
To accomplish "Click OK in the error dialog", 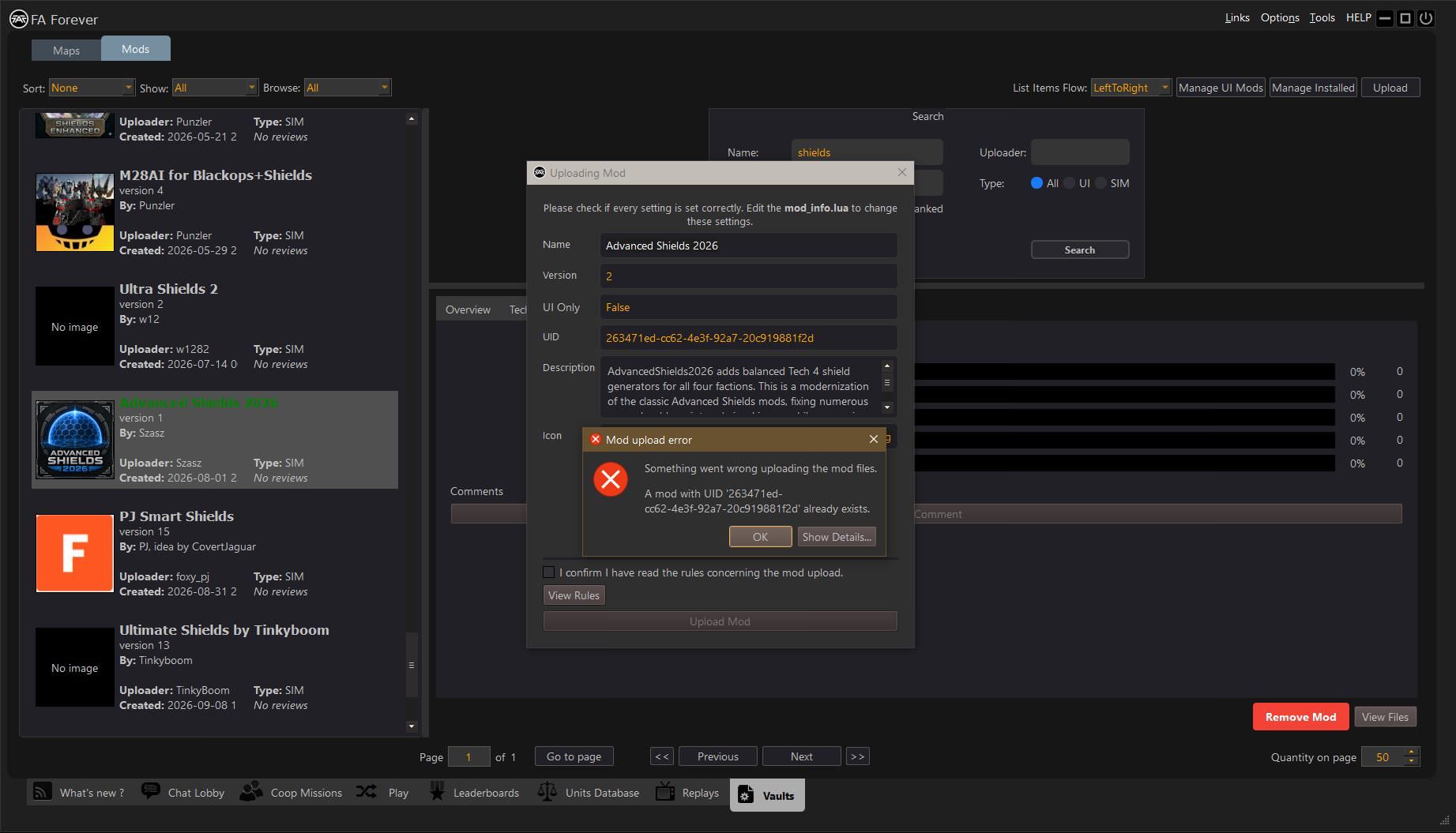I will pos(760,537).
